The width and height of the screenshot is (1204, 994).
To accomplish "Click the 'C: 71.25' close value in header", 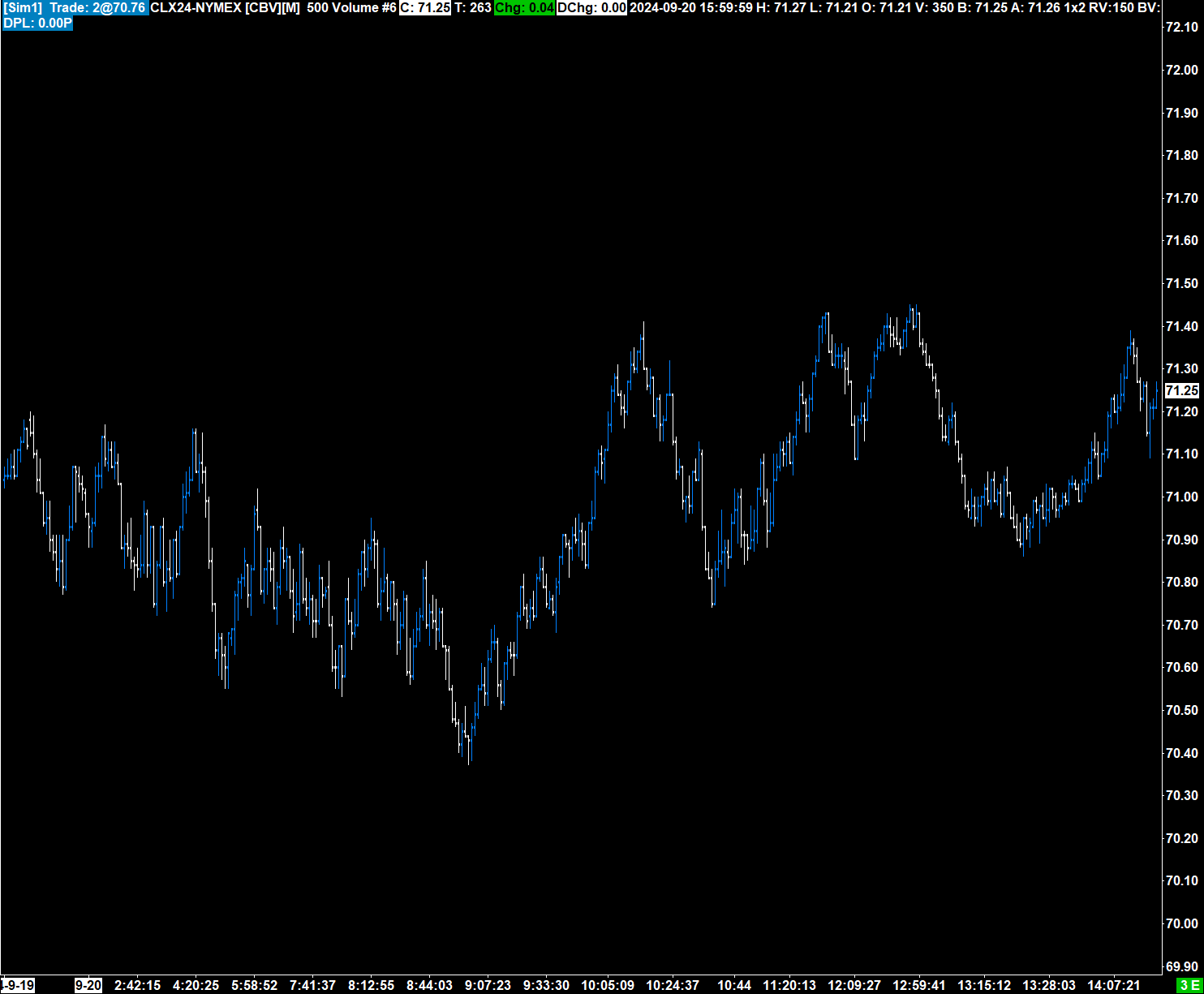I will pyautogui.click(x=425, y=7).
